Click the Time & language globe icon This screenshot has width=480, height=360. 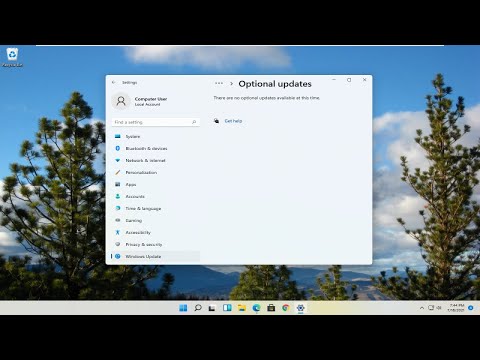pyautogui.click(x=117, y=208)
